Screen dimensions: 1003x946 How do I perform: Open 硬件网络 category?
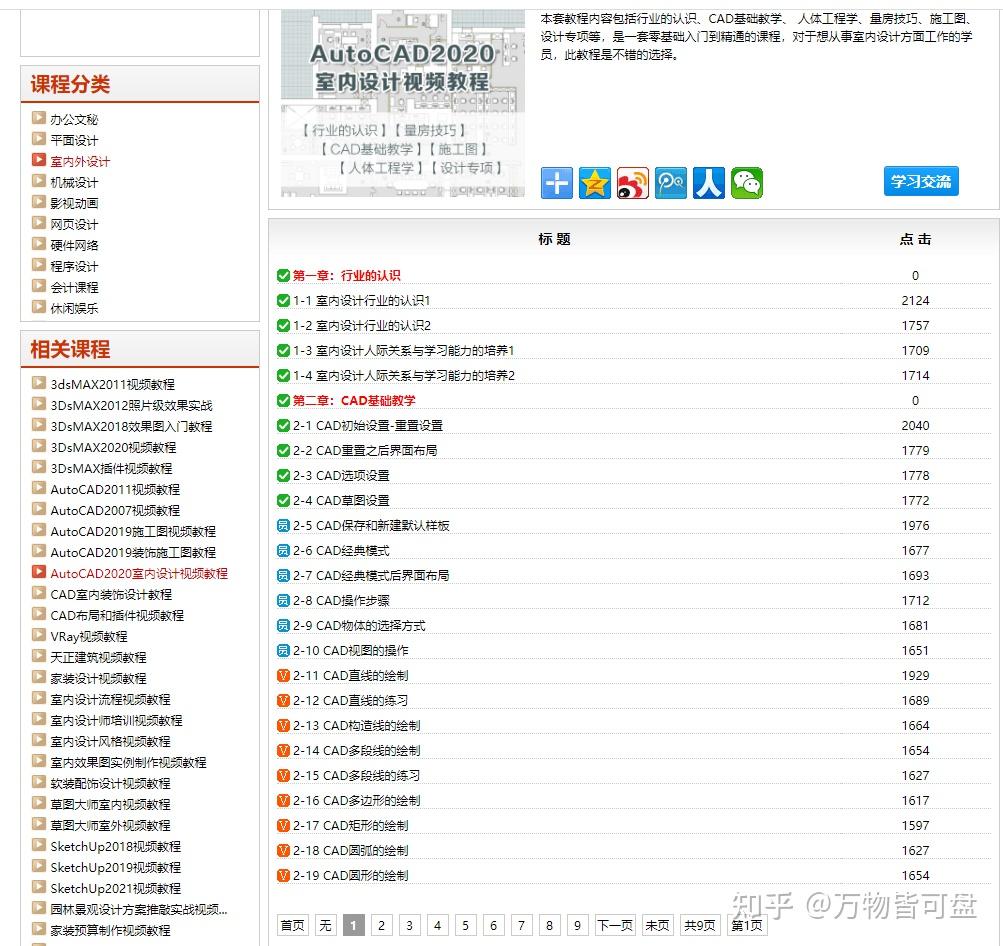click(x=74, y=246)
